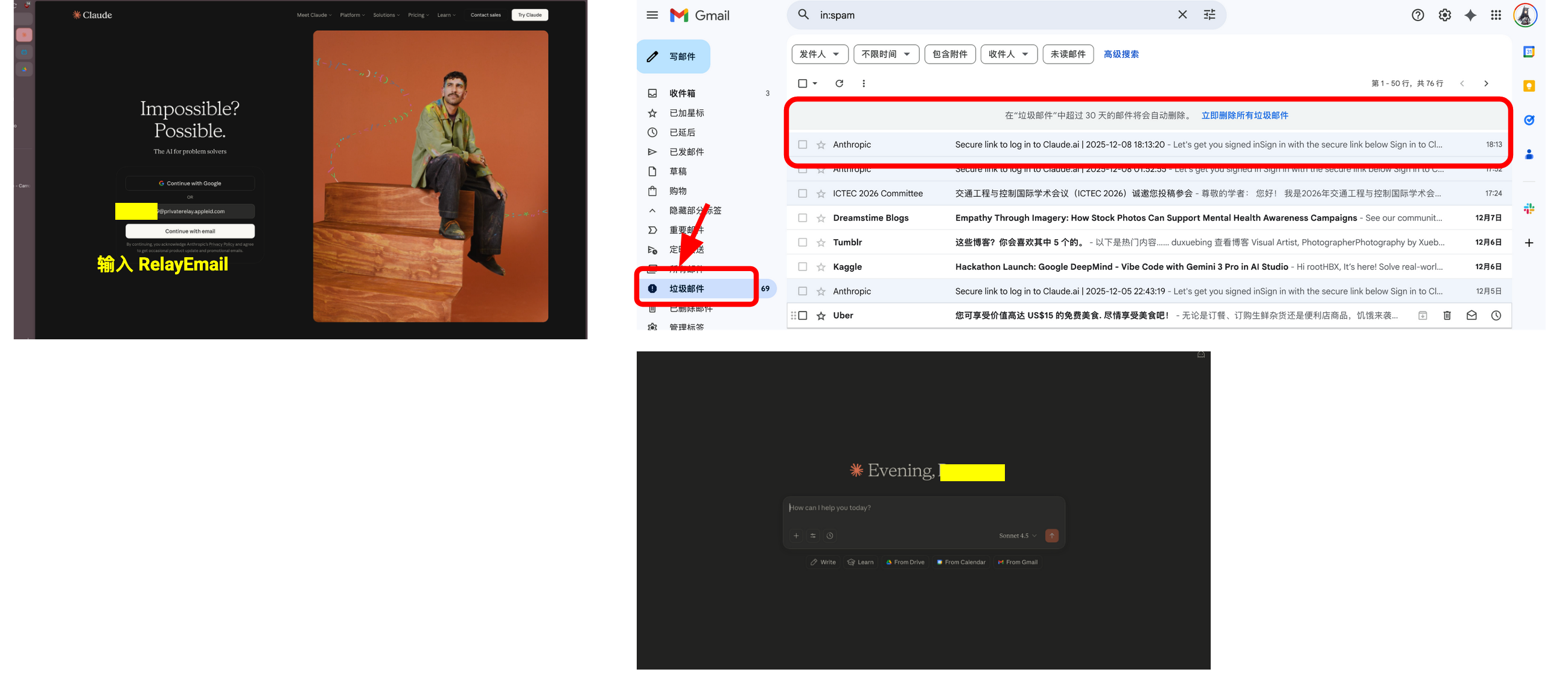Open Sonnet 4.5 model selector
The height and width of the screenshot is (675, 1568).
[x=1017, y=536]
